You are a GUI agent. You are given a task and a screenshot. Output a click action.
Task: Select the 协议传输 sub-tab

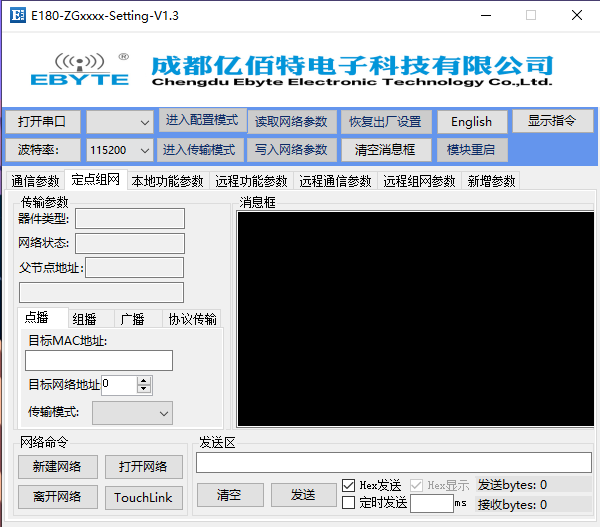point(192,319)
